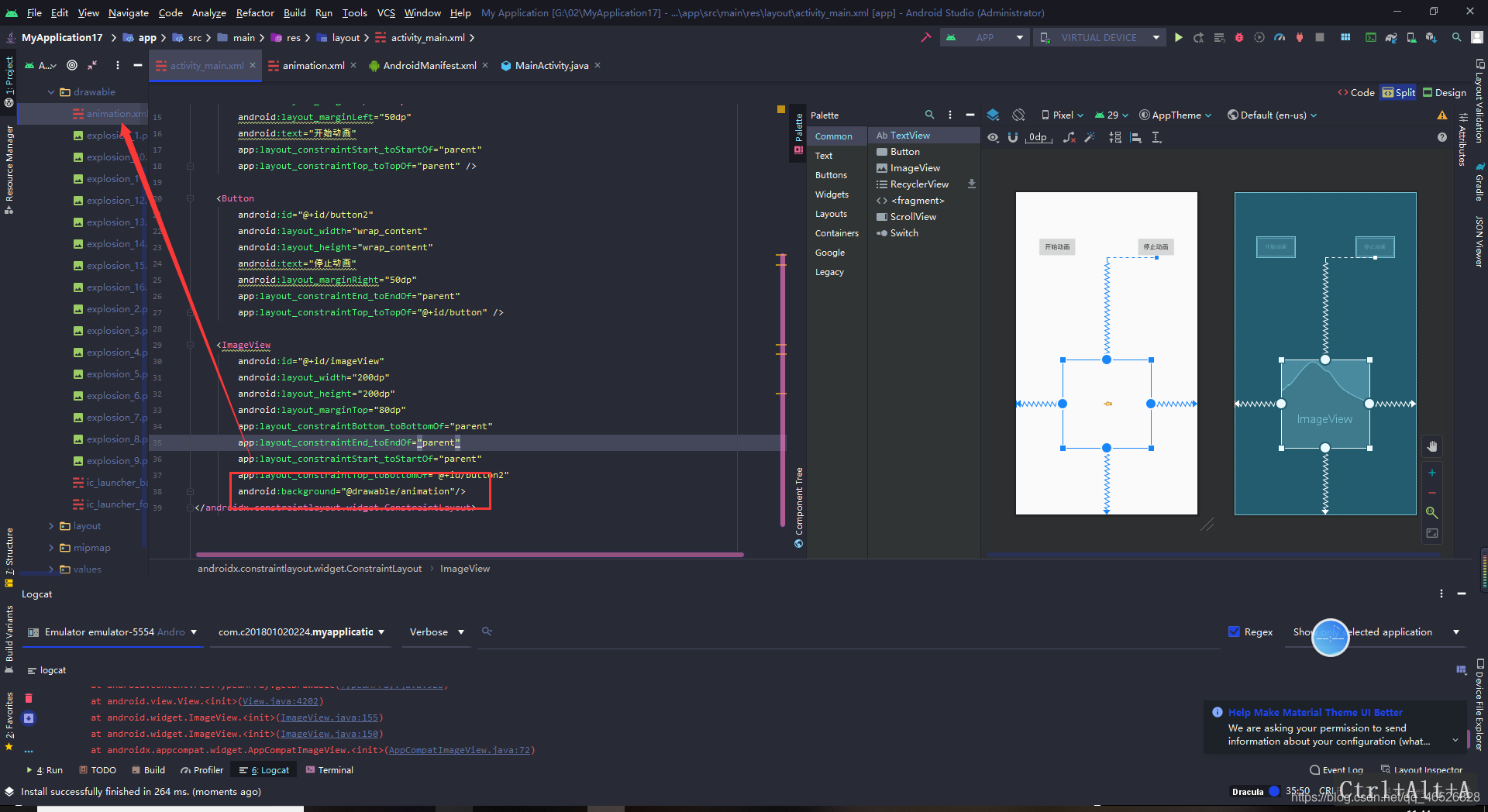This screenshot has height=812, width=1488.
Task: Toggle the Regex checkbox in Logcat
Action: [x=1235, y=631]
